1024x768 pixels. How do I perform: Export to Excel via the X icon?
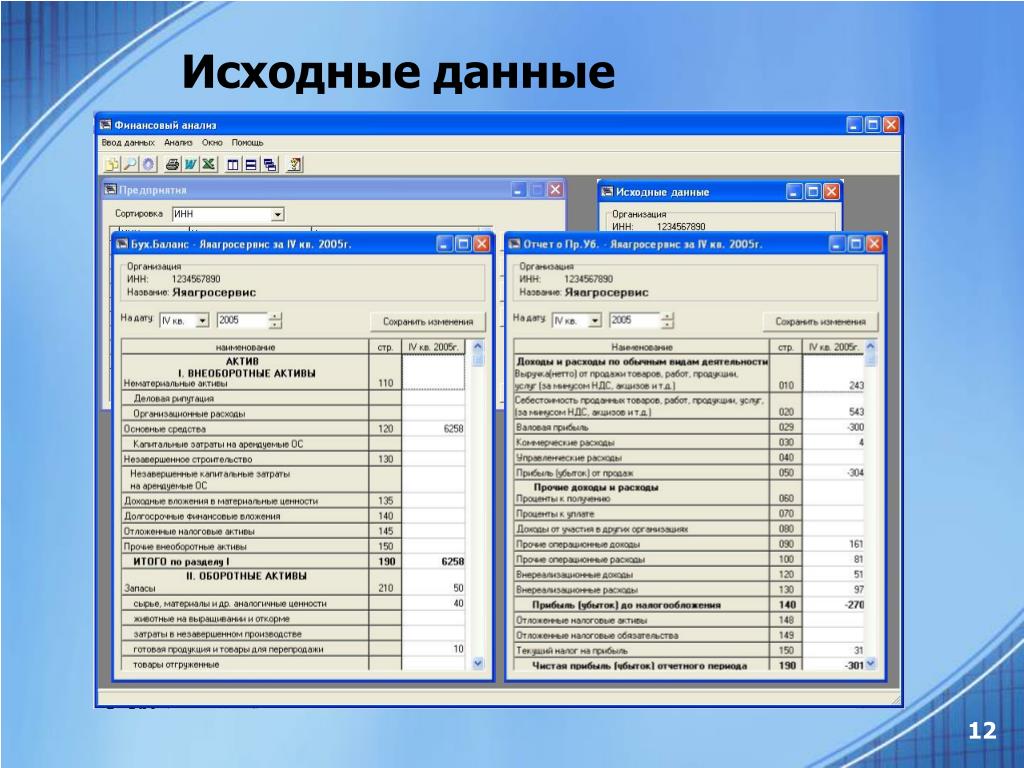208,165
